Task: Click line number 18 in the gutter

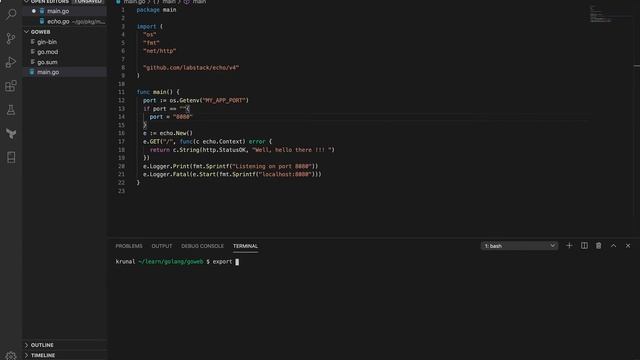Action: (122, 150)
